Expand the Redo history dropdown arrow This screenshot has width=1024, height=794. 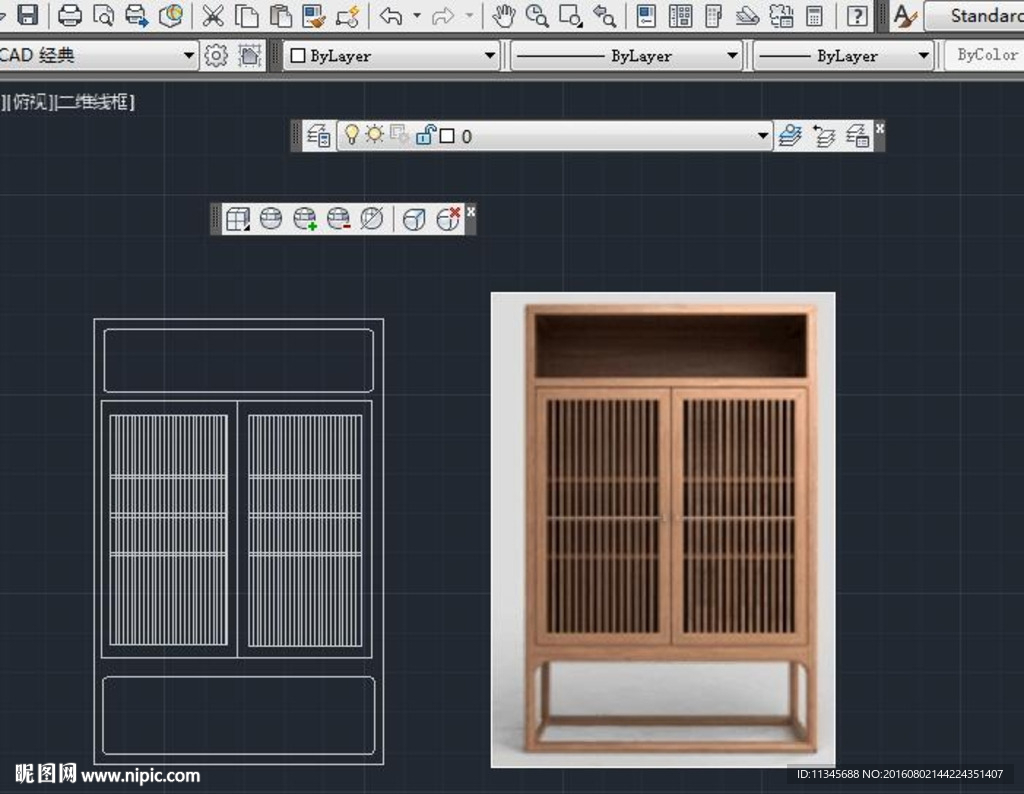(469, 14)
